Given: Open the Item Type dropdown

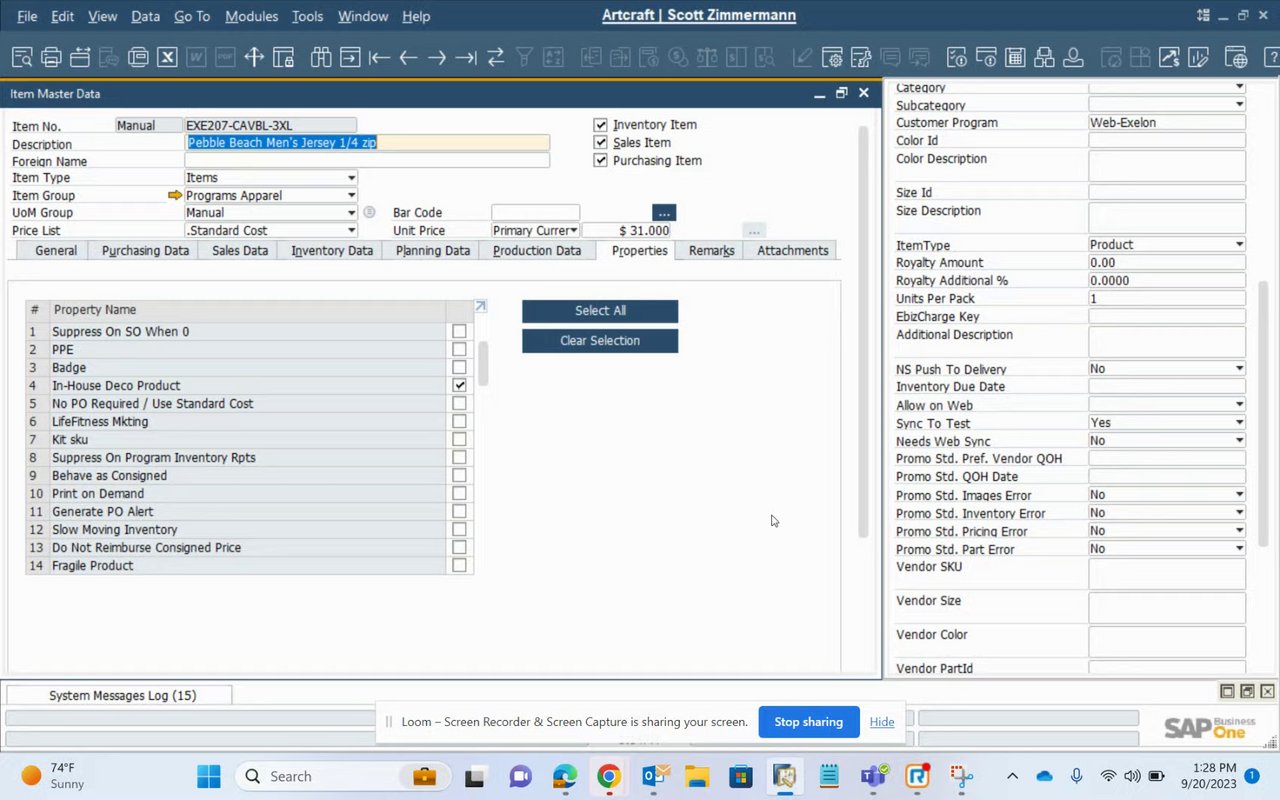Looking at the screenshot, I should click(351, 178).
